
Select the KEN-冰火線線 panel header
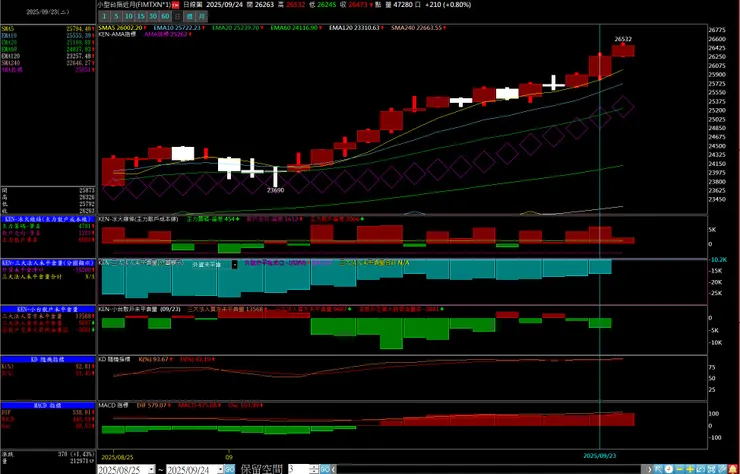48,220
